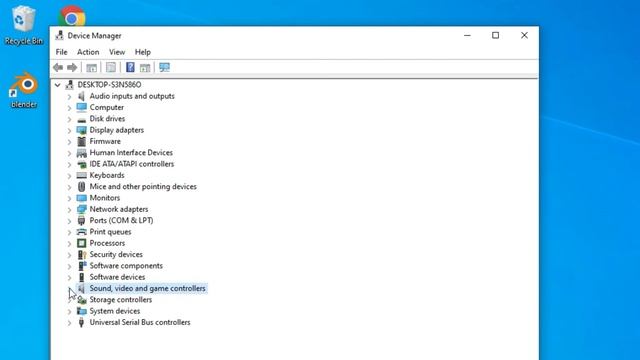
Task: Click the Back arrow toolbar icon
Action: 58,67
